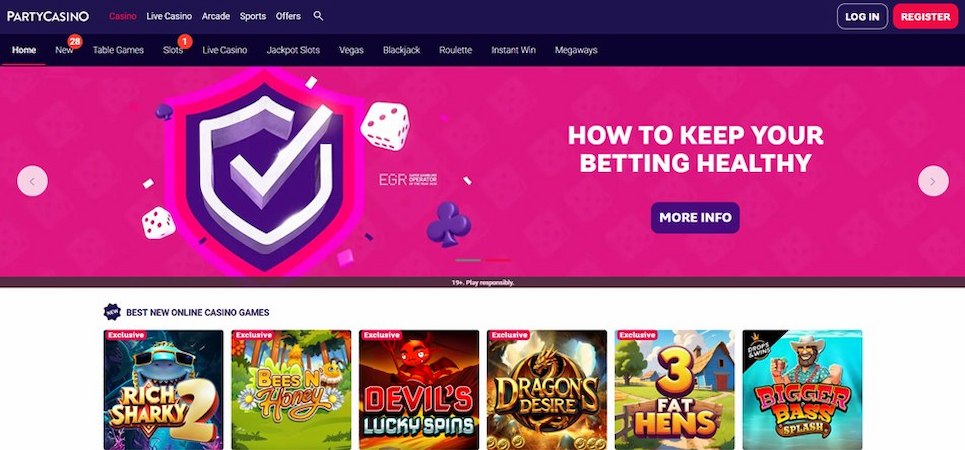Open the Jackpot Slots tab
The image size is (965, 450).
(x=293, y=50)
